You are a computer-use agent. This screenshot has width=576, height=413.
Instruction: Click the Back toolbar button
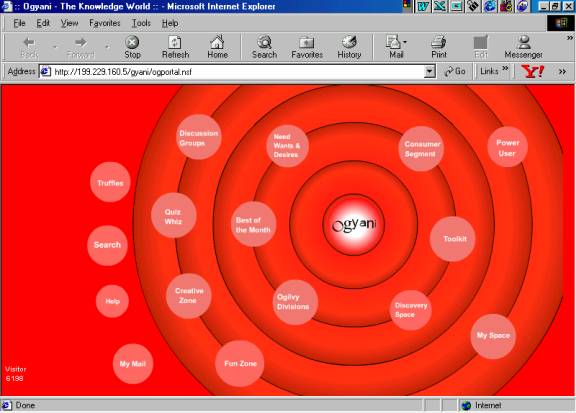click(29, 48)
